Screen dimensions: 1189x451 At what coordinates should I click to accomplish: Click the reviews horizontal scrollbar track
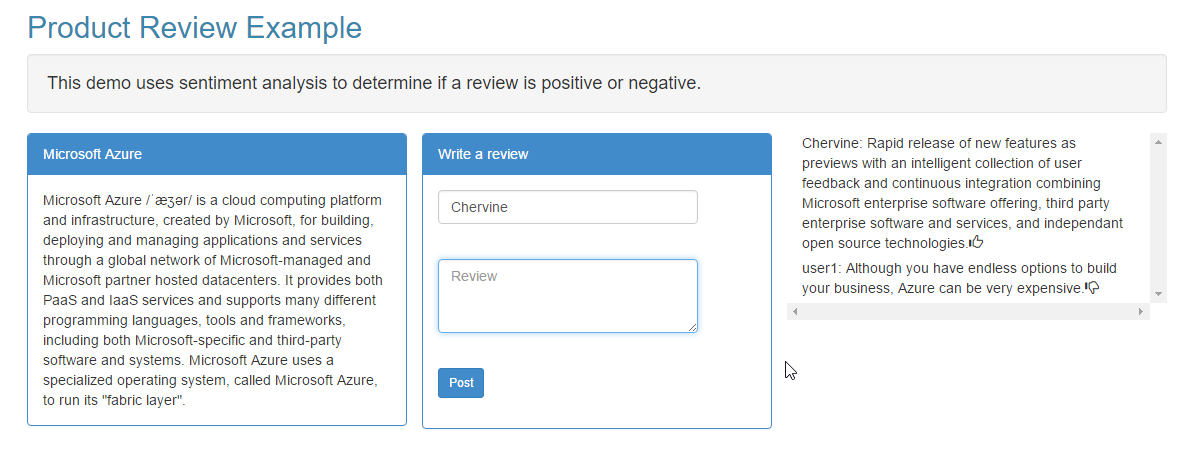tap(968, 312)
